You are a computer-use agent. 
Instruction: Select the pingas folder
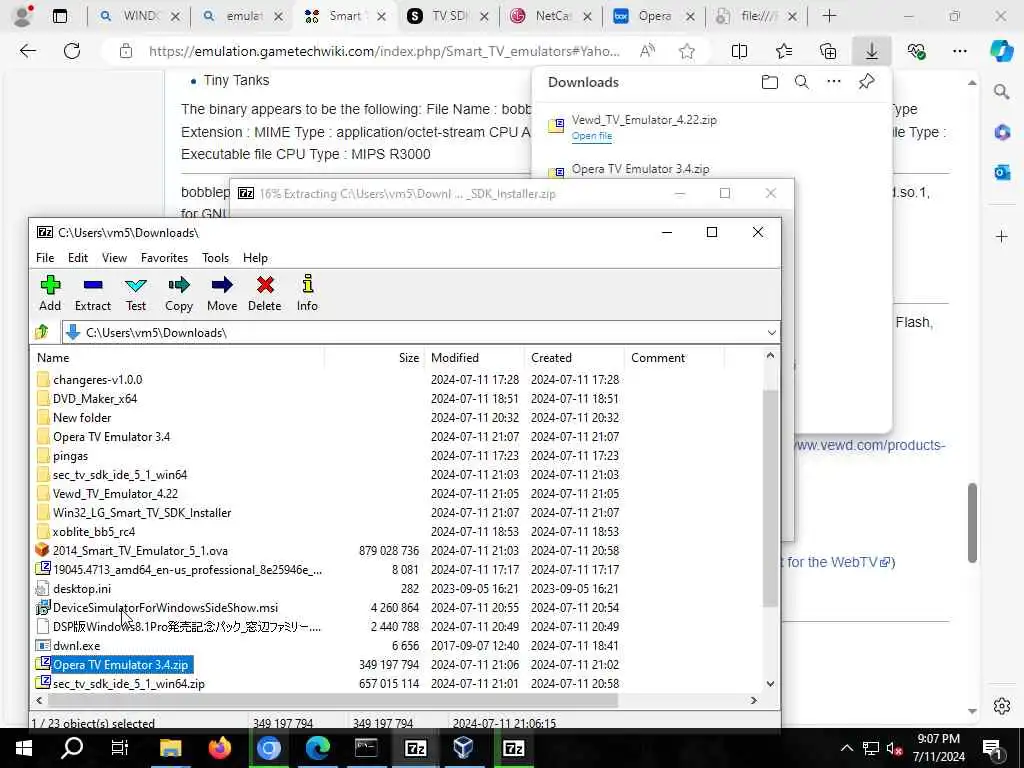70,455
